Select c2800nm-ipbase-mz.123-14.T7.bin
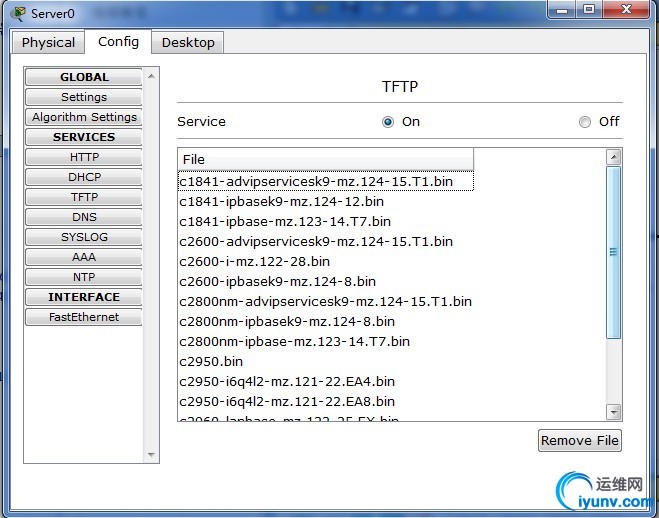Viewport: 659px width, 518px height. (326, 341)
